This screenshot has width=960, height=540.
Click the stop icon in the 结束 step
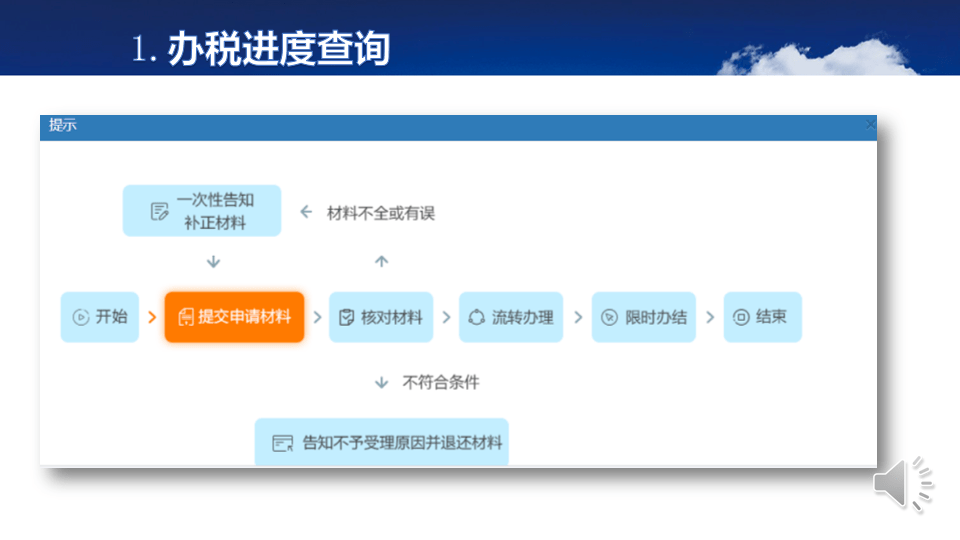741,317
